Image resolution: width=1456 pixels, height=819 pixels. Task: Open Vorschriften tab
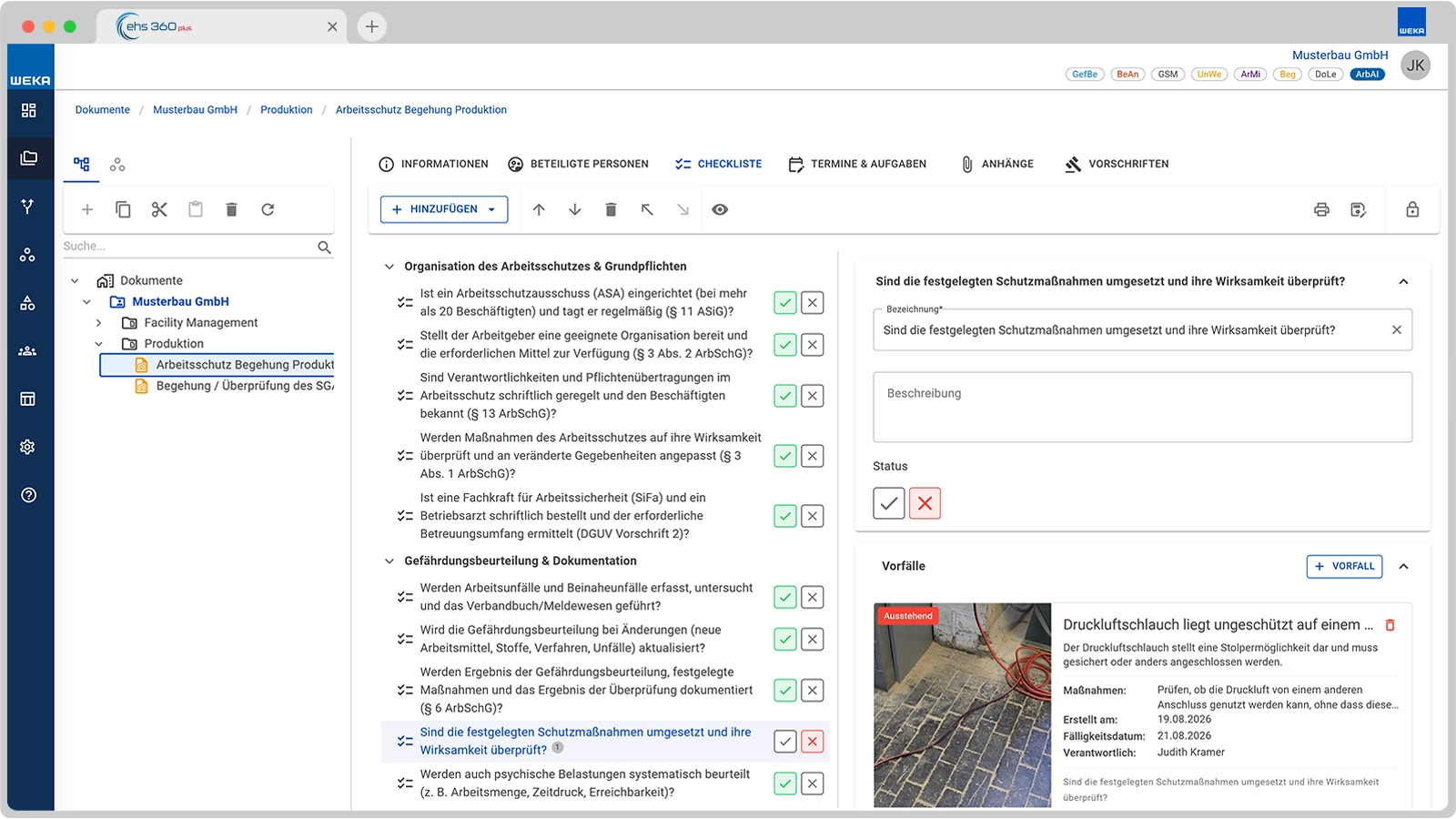pyautogui.click(x=1117, y=164)
